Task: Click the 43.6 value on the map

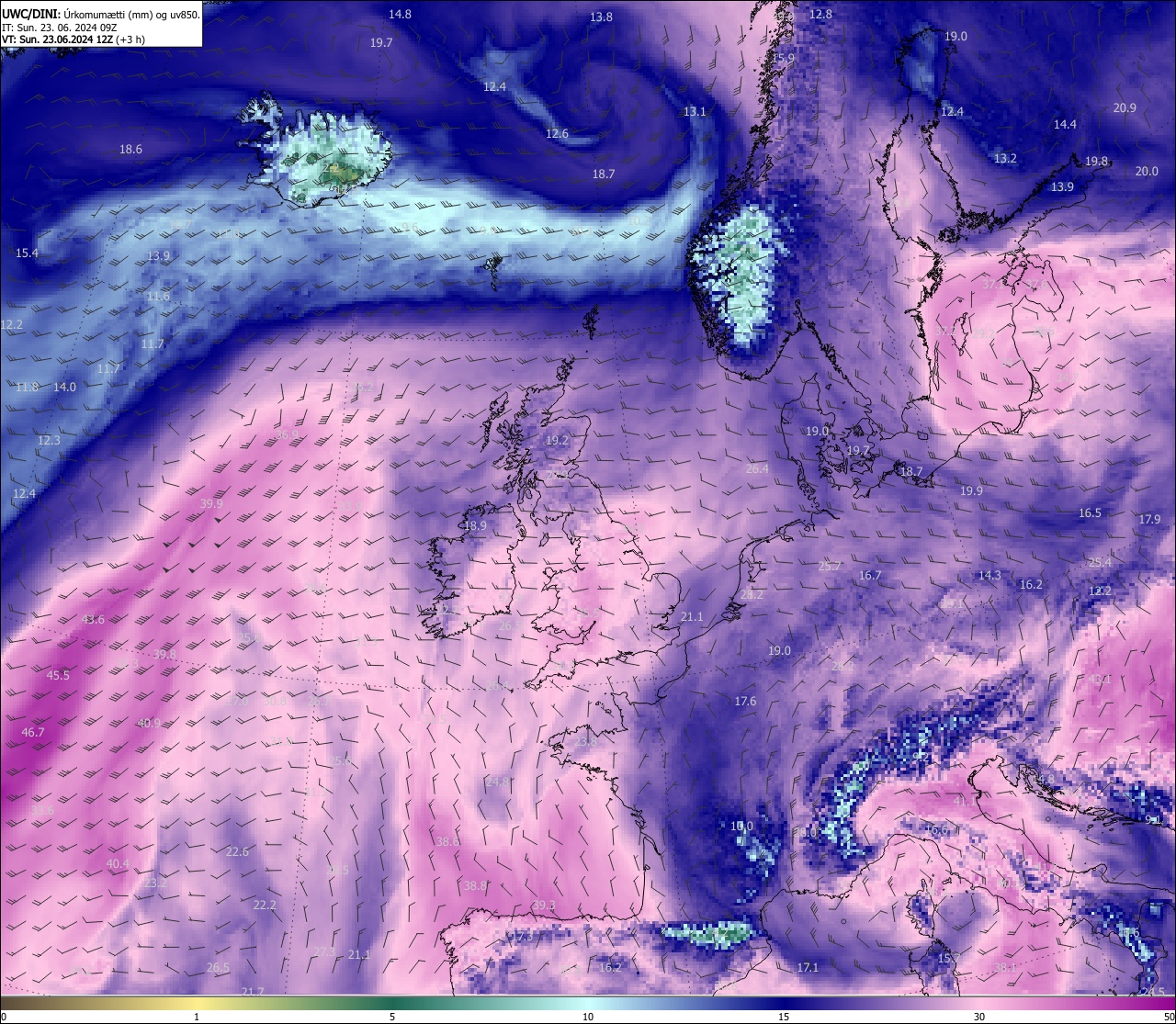Action: pos(93,619)
